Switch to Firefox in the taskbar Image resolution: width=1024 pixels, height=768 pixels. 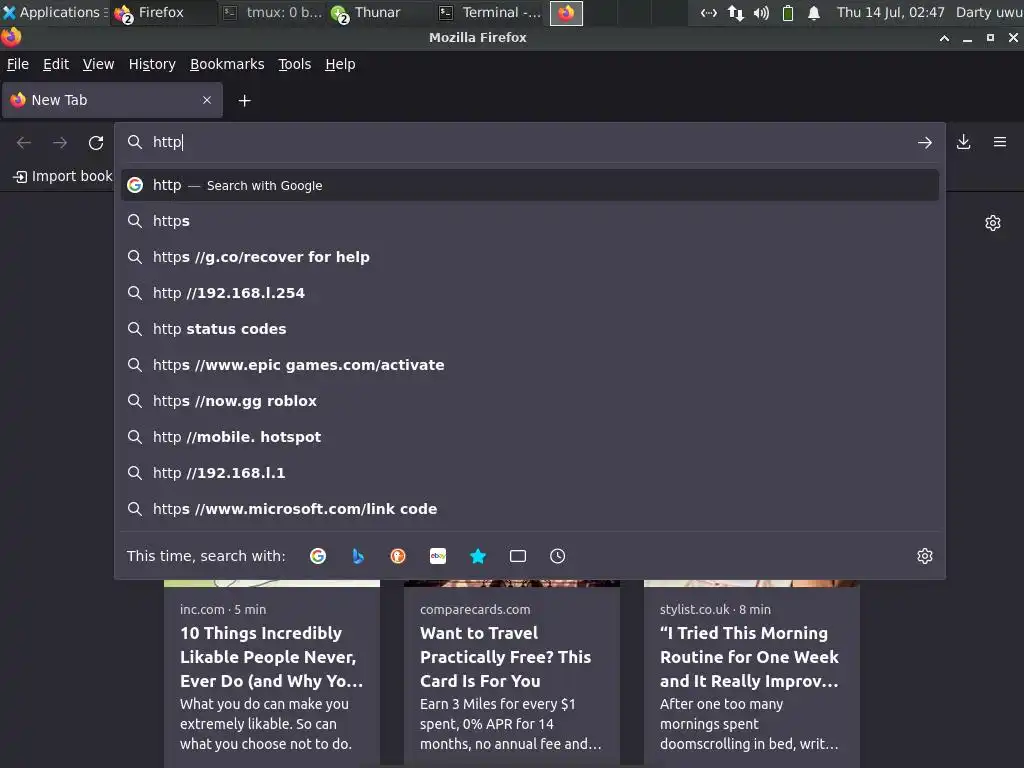[x=163, y=12]
